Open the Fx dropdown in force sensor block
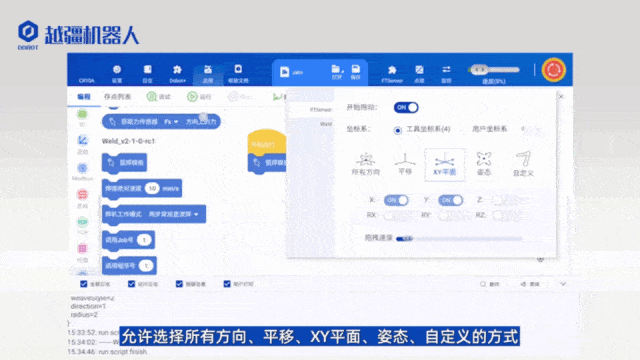This screenshot has height=360, width=640. [x=171, y=122]
